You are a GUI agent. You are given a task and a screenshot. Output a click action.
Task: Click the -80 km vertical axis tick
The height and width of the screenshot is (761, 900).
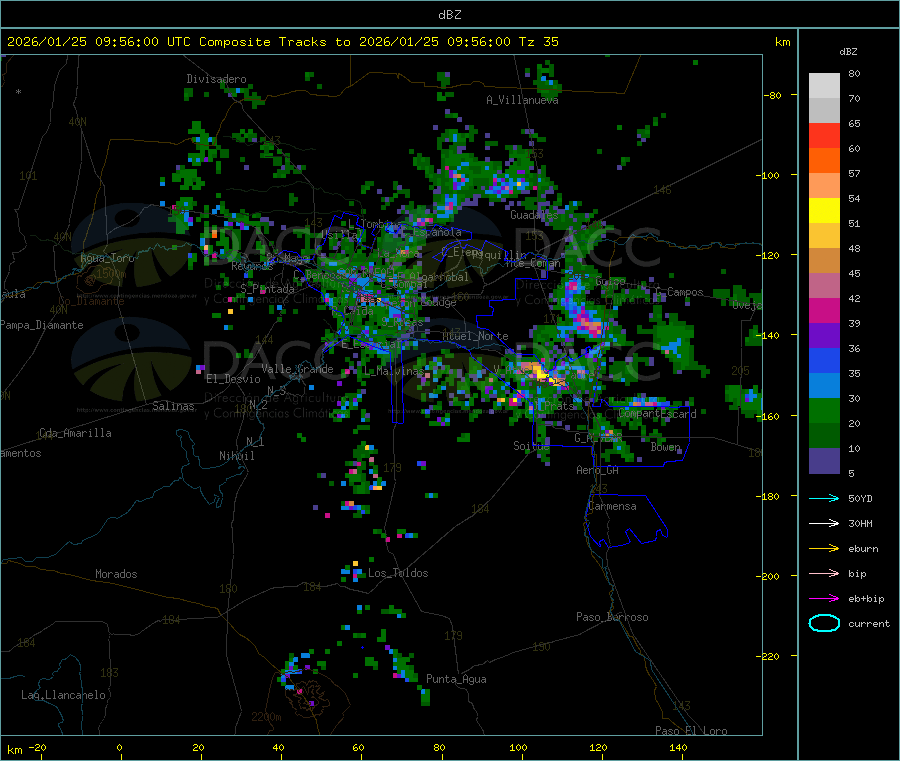coord(772,95)
